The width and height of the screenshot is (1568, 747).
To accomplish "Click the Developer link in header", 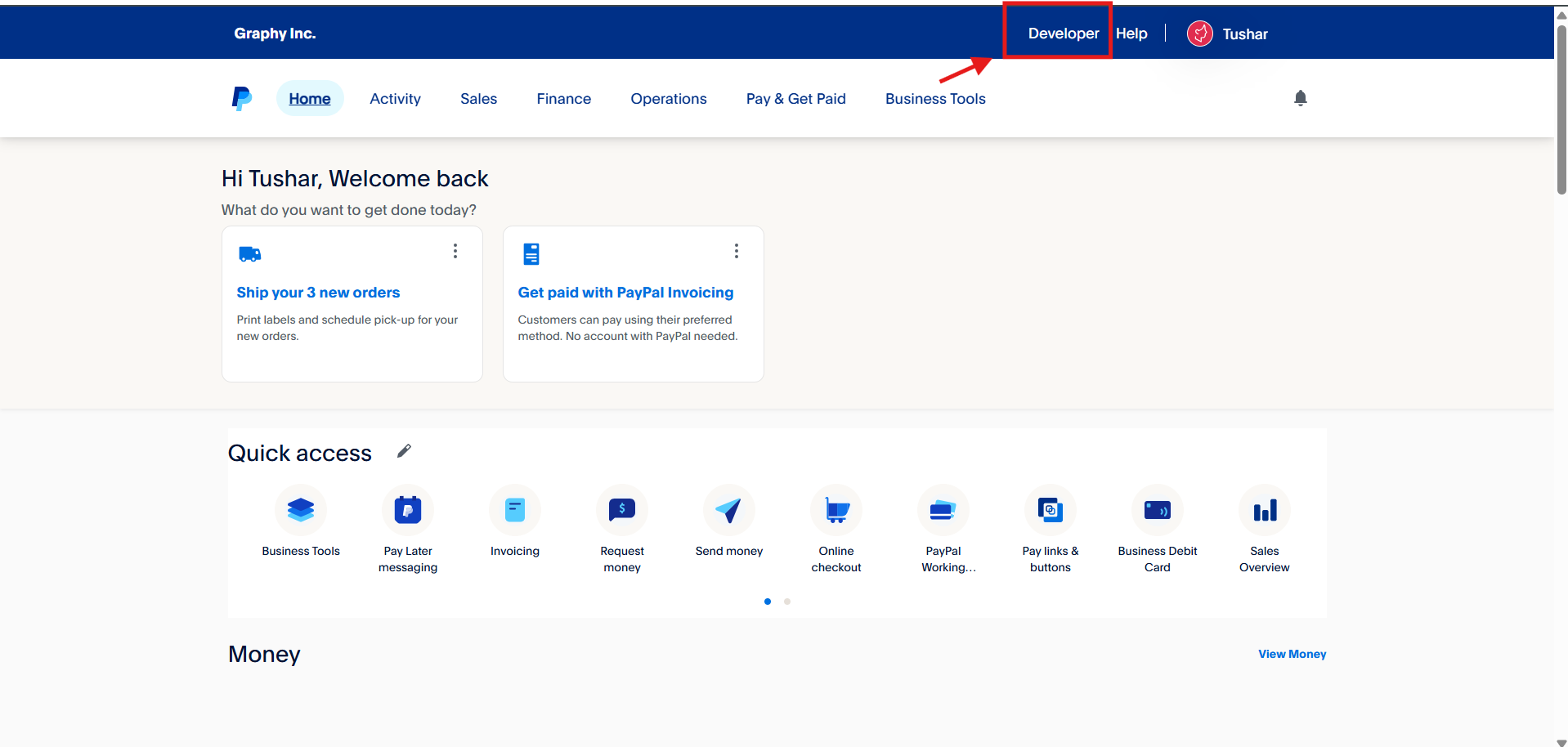I will coord(1063,34).
